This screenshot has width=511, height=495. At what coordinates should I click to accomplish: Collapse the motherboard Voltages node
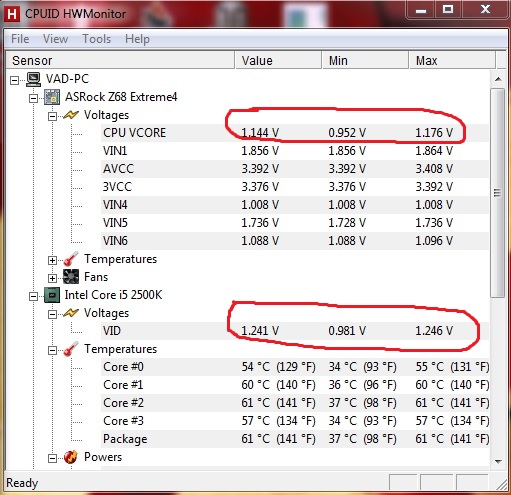coord(52,116)
